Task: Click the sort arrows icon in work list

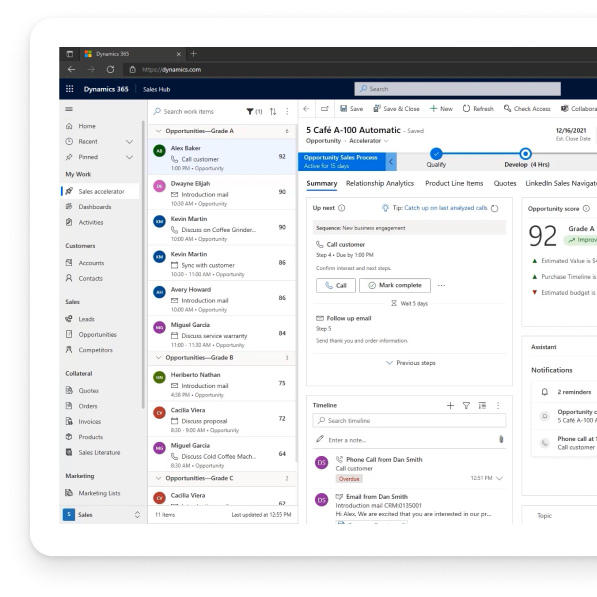Action: [273, 112]
